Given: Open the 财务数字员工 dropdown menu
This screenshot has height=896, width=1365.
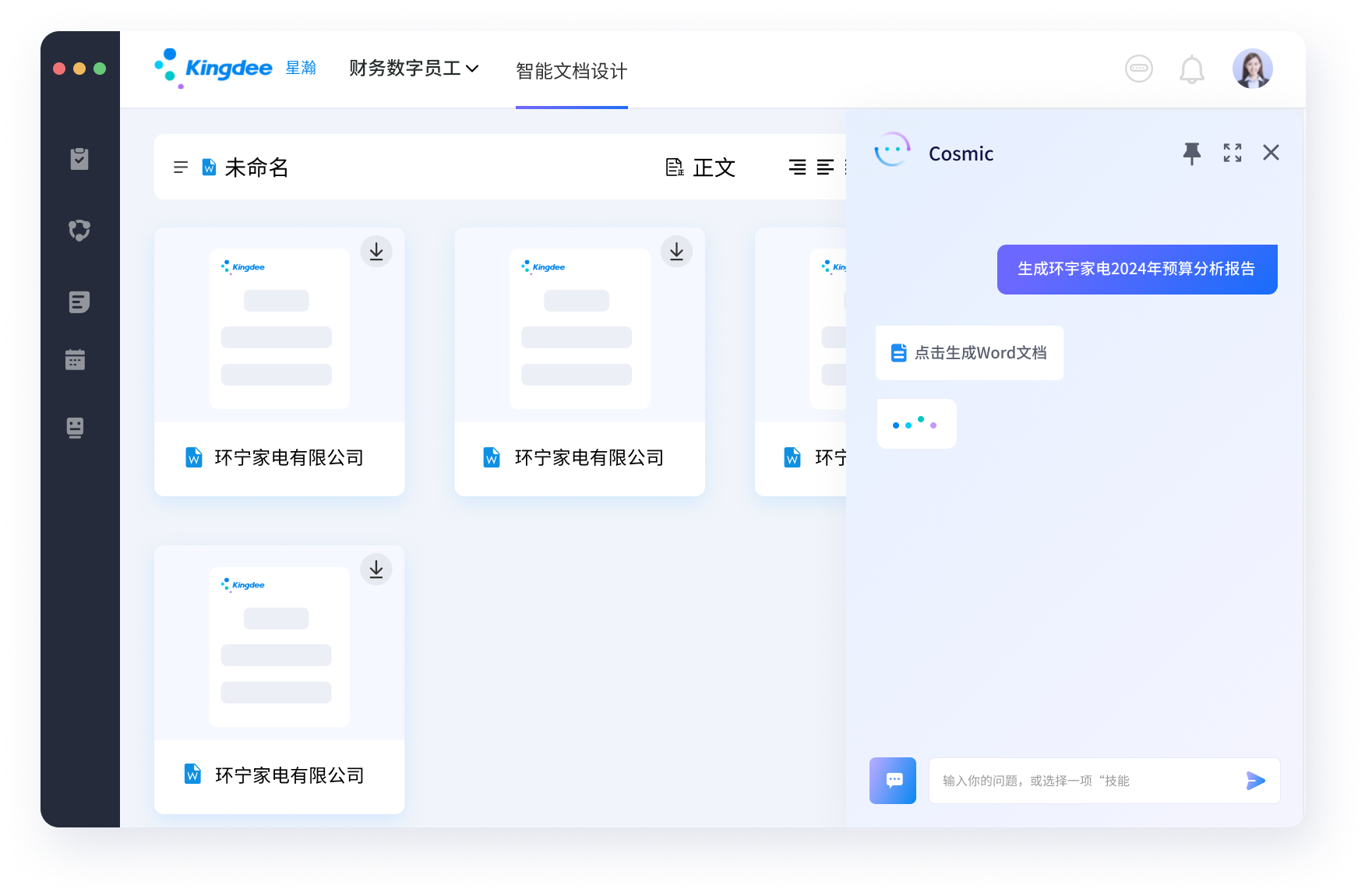Looking at the screenshot, I should click(413, 69).
